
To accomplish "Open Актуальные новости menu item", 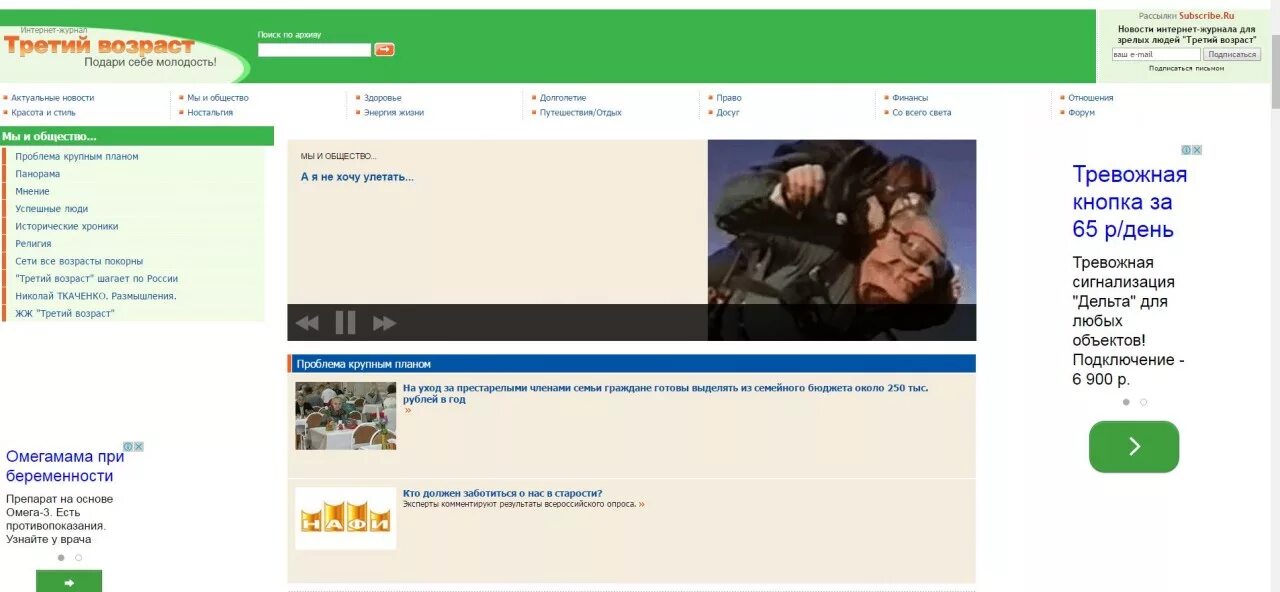I will [x=53, y=98].
